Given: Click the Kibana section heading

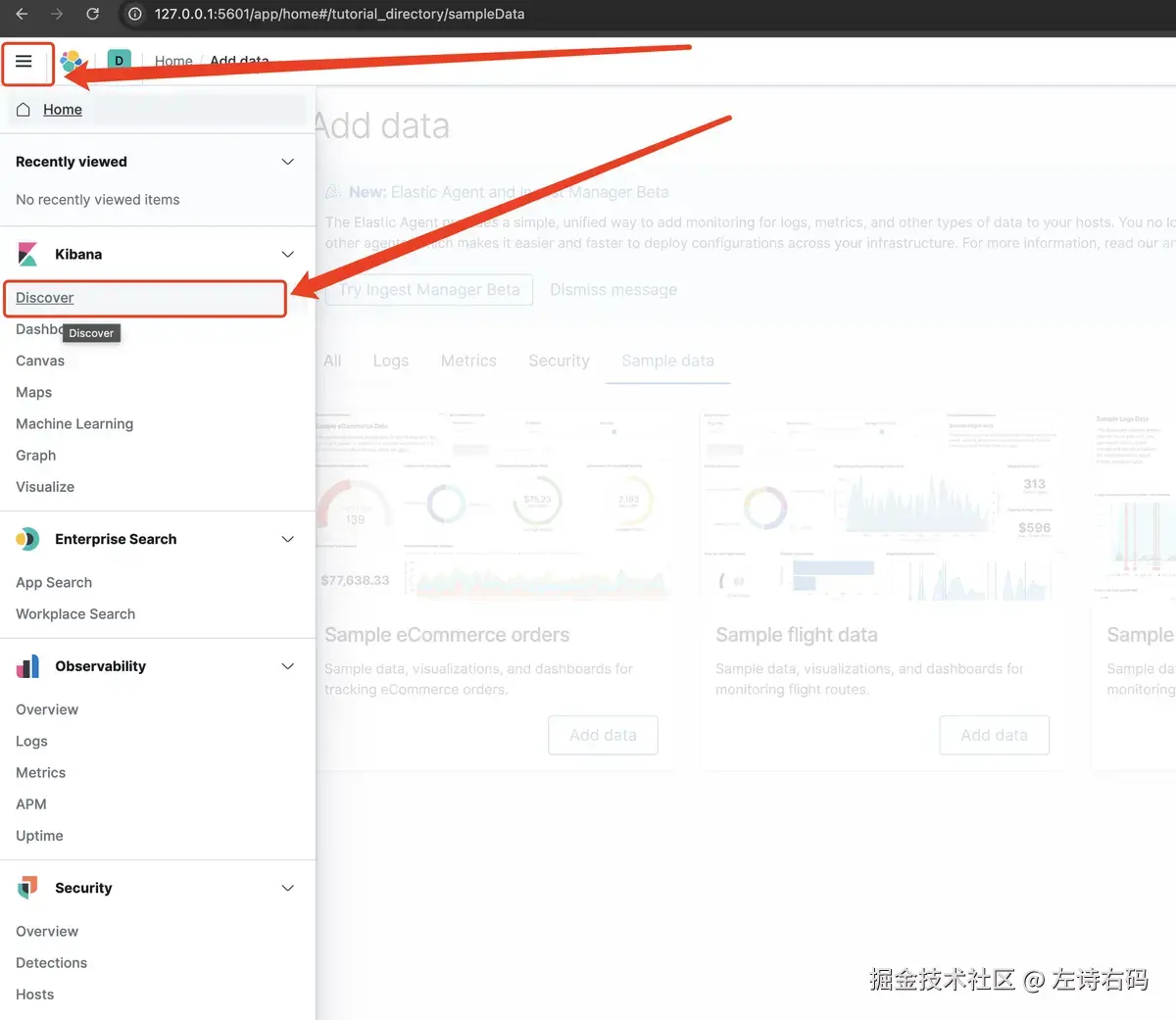Looking at the screenshot, I should click(x=78, y=255).
